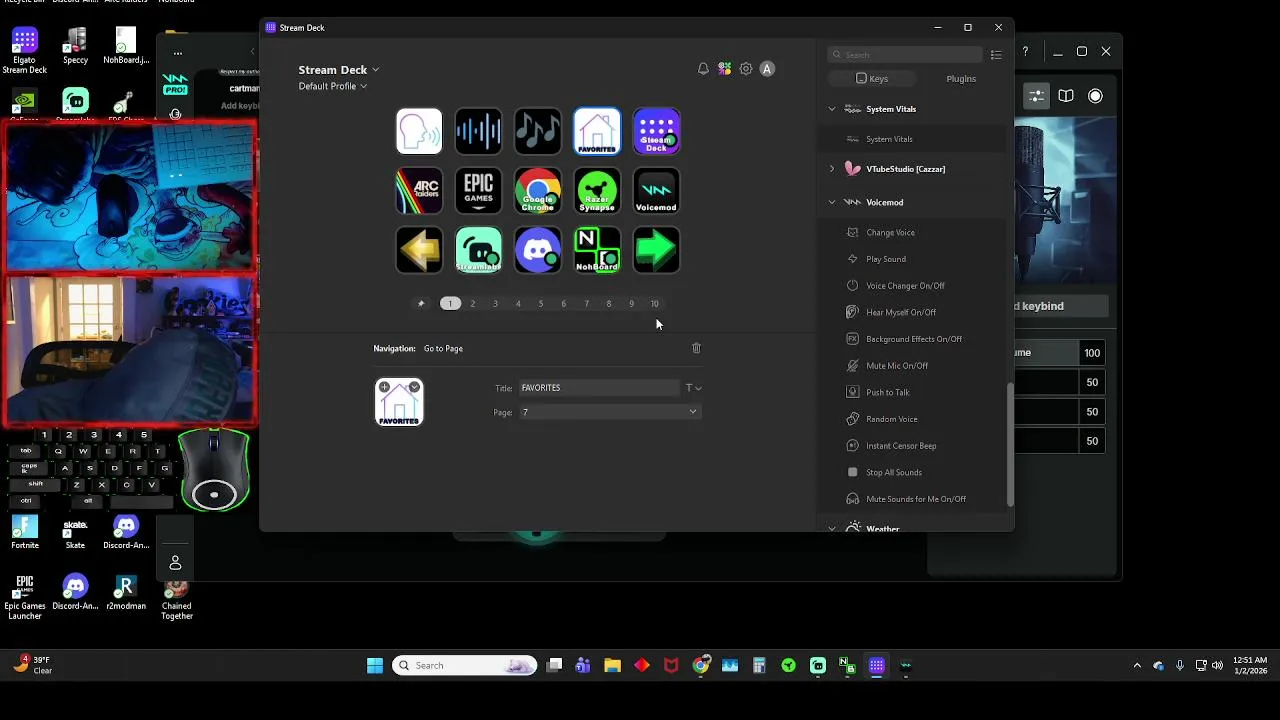1280x720 pixels.
Task: Switch to the Plugins tab
Action: click(x=961, y=79)
